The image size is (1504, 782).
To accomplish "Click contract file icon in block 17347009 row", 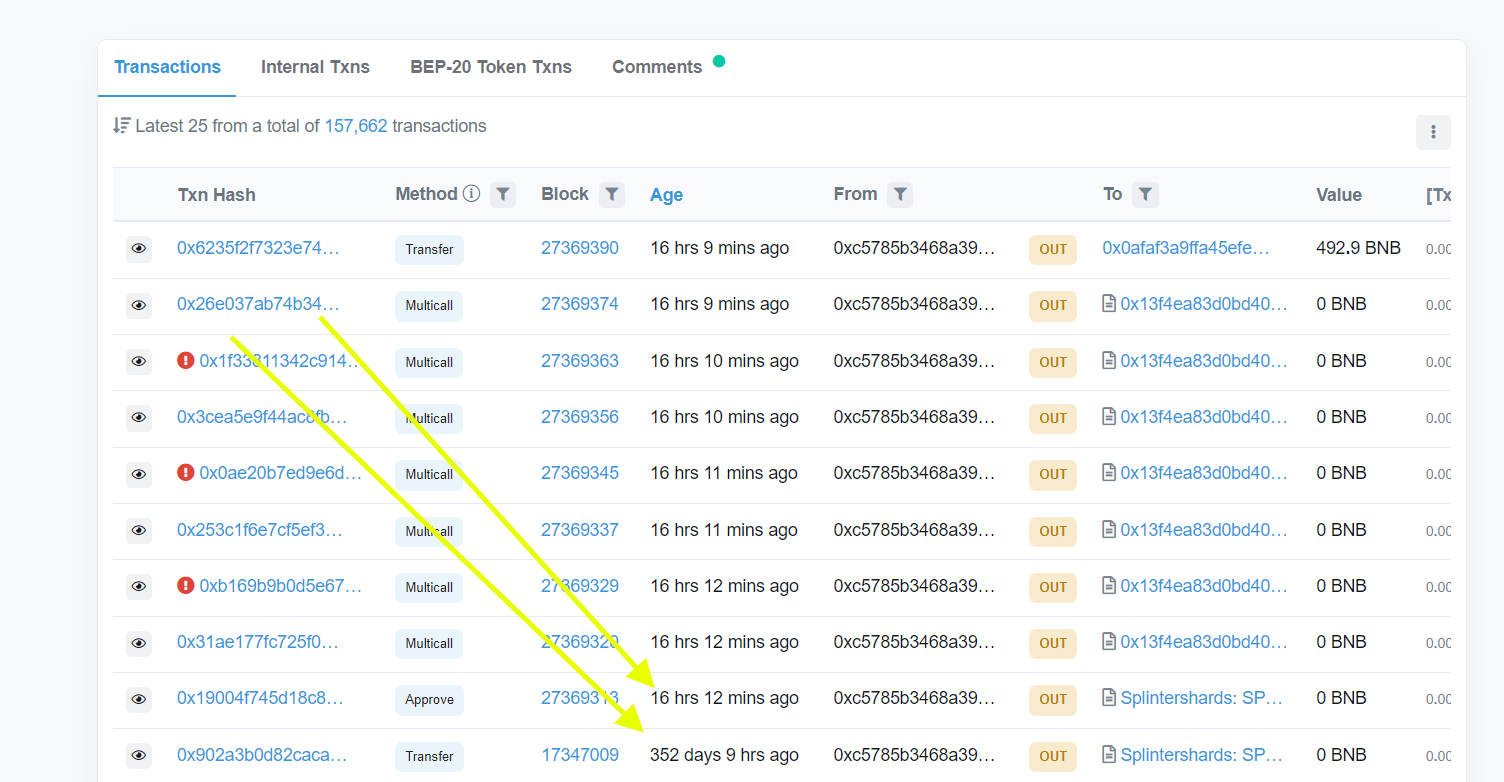I will pyautogui.click(x=1109, y=755).
